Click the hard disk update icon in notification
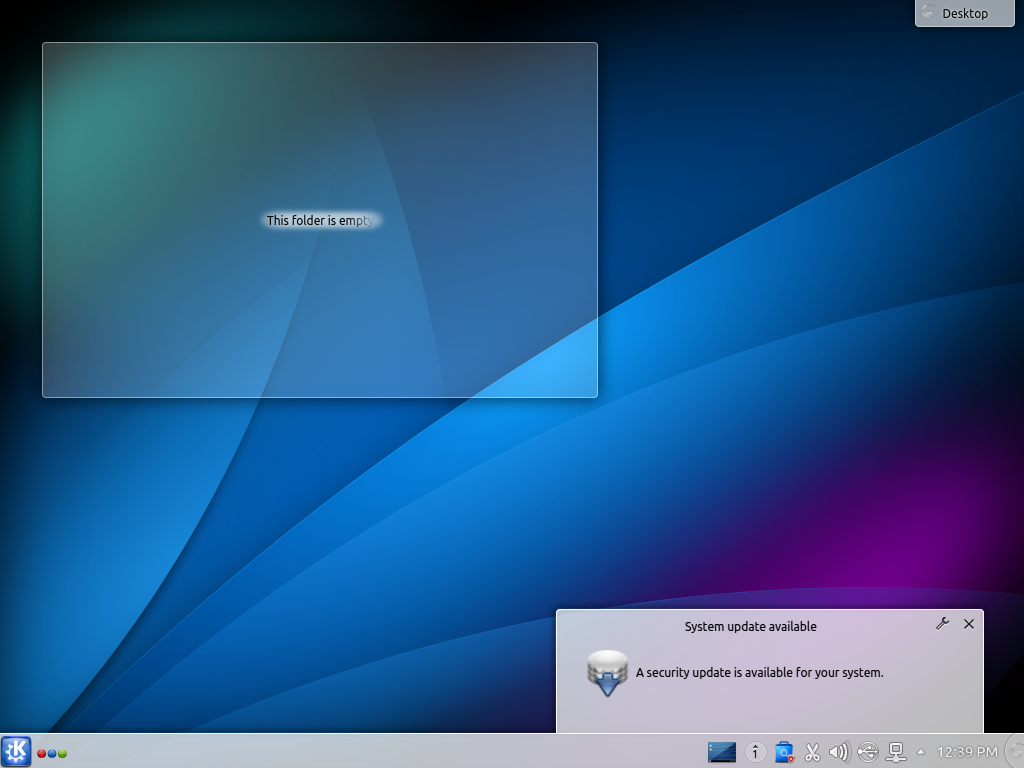Viewport: 1024px width, 768px height. 607,672
